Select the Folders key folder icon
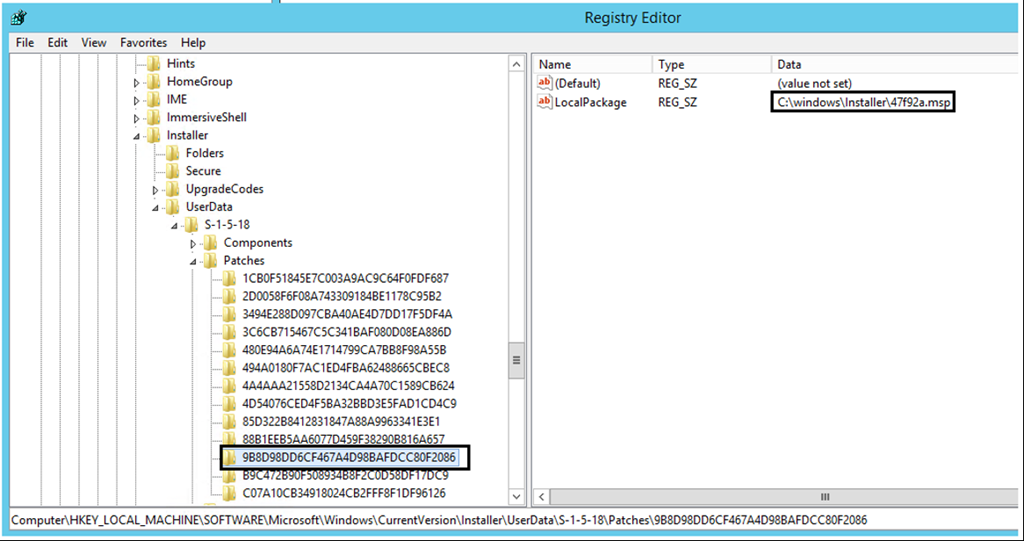 172,153
